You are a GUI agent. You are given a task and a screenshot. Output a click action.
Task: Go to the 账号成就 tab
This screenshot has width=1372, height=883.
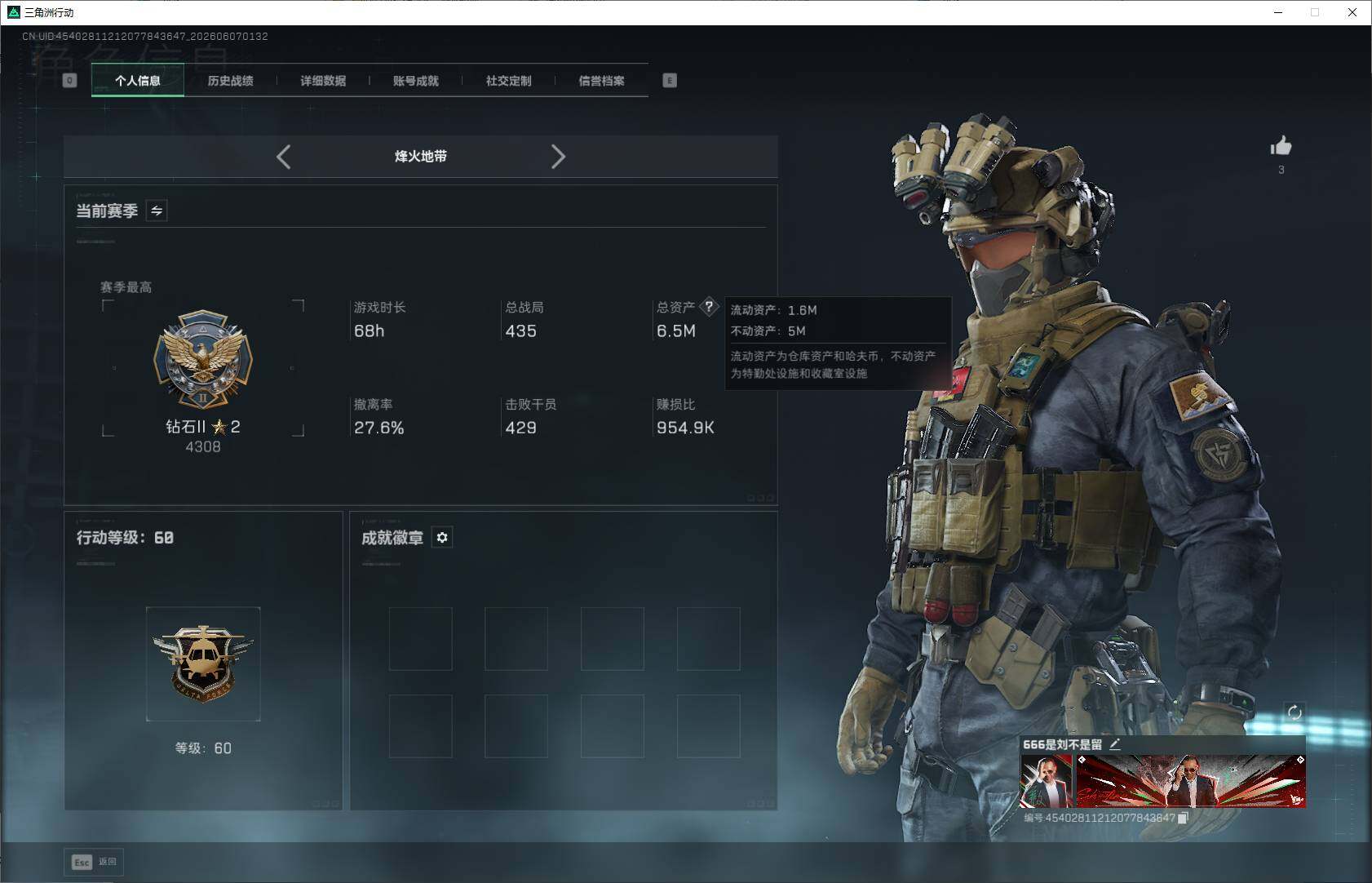coord(416,80)
